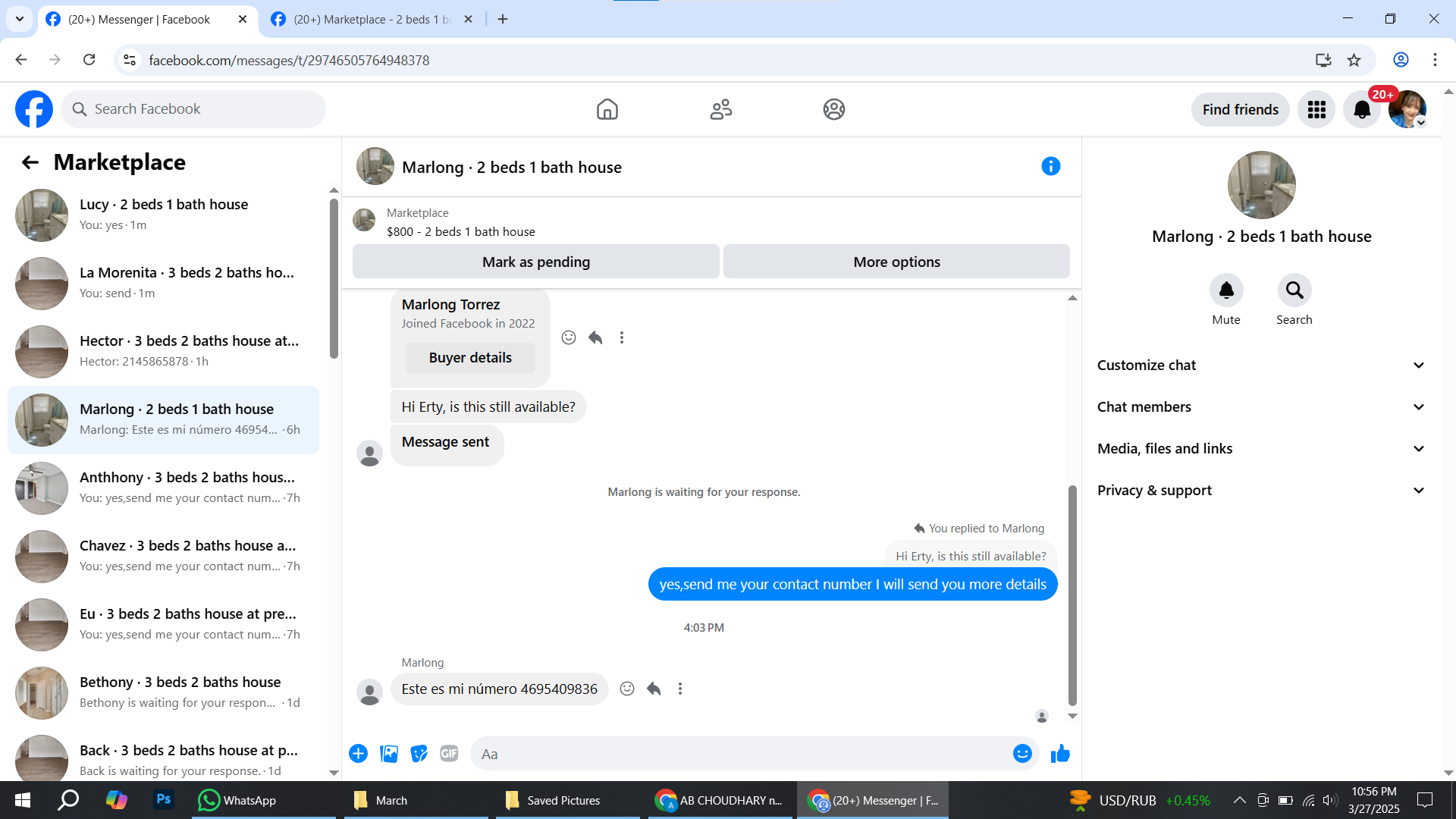Viewport: 1456px width, 819px height.
Task: Click Marlong listing thumbnail in right panel
Action: pyautogui.click(x=1261, y=185)
